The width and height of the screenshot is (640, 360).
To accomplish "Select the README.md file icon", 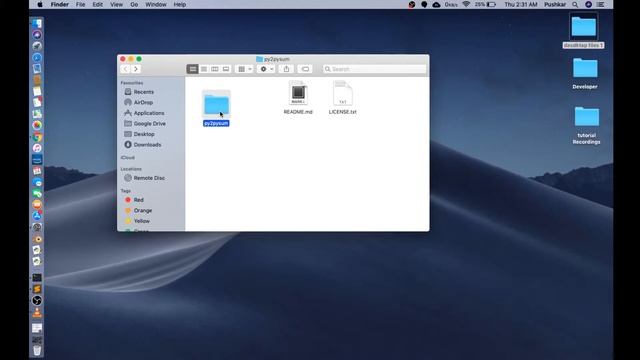I will [x=298, y=93].
